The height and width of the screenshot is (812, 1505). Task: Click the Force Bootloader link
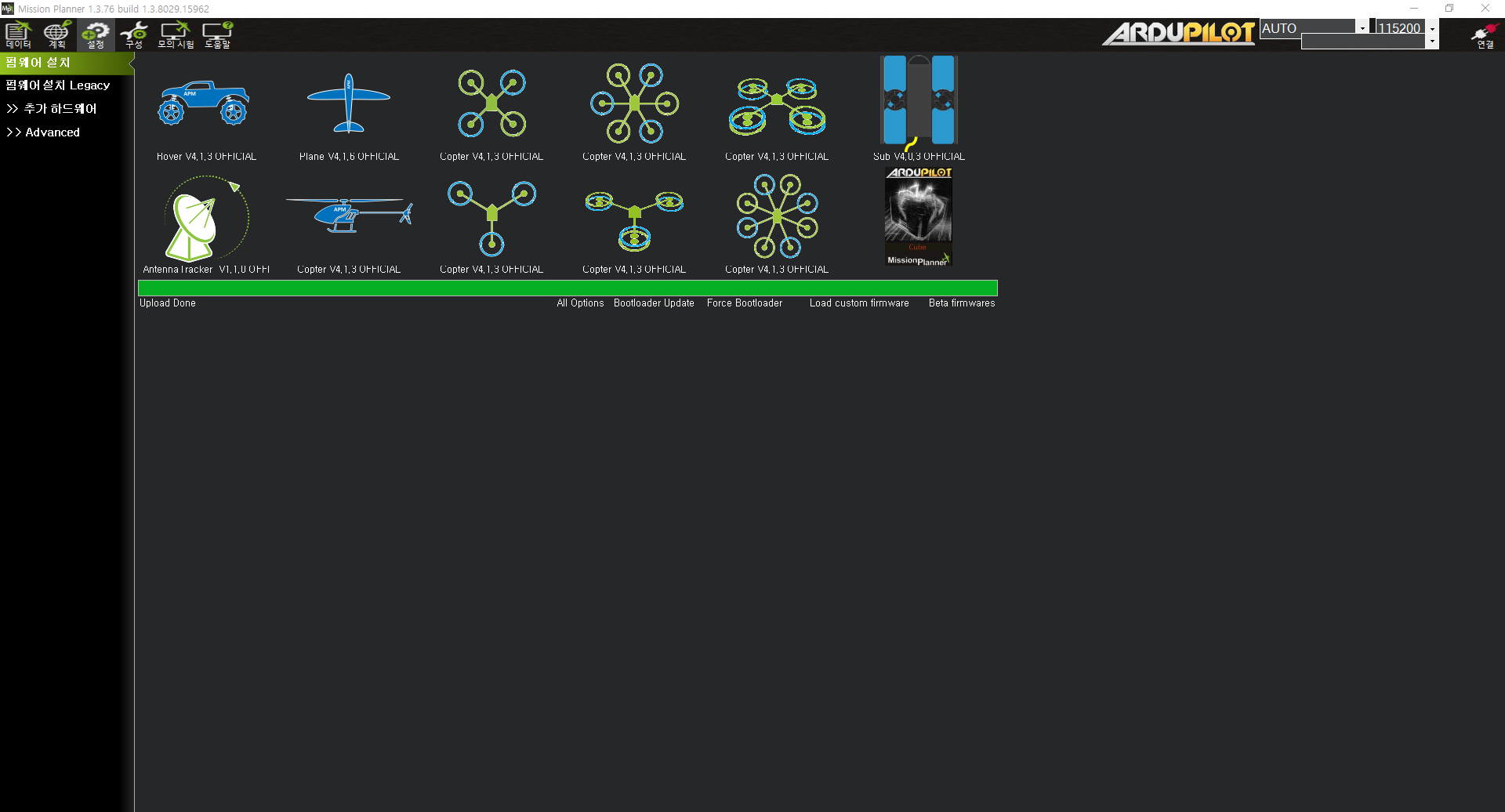tap(744, 303)
